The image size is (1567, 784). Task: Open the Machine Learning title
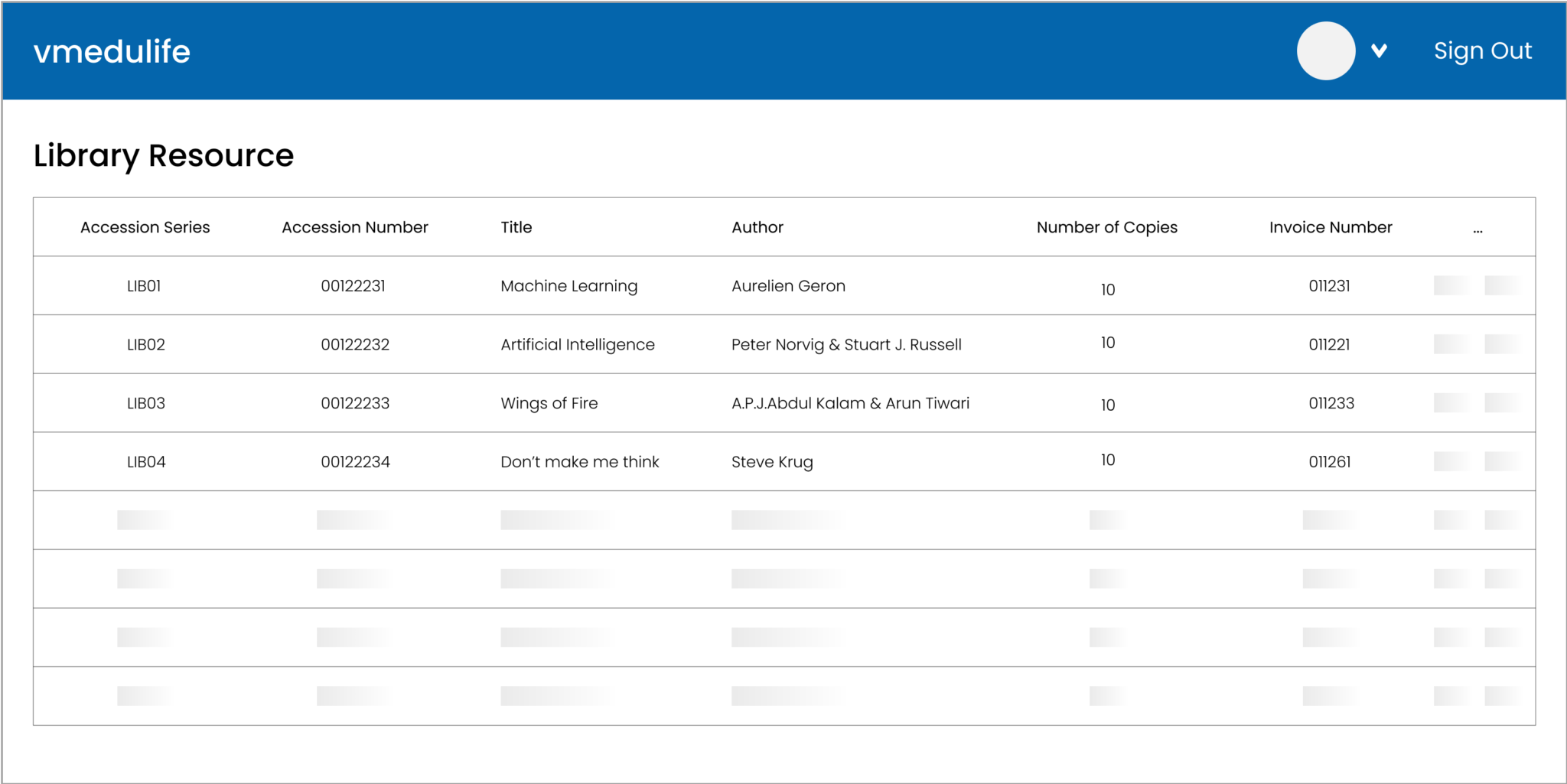pyautogui.click(x=568, y=286)
